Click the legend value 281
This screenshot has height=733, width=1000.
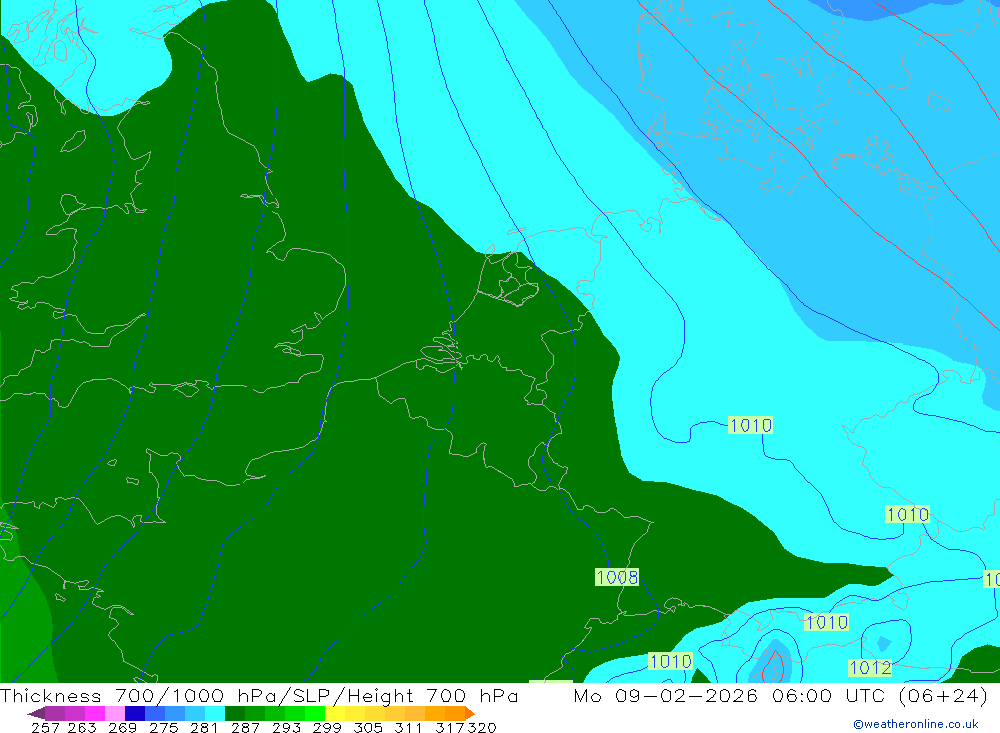pyautogui.click(x=204, y=727)
